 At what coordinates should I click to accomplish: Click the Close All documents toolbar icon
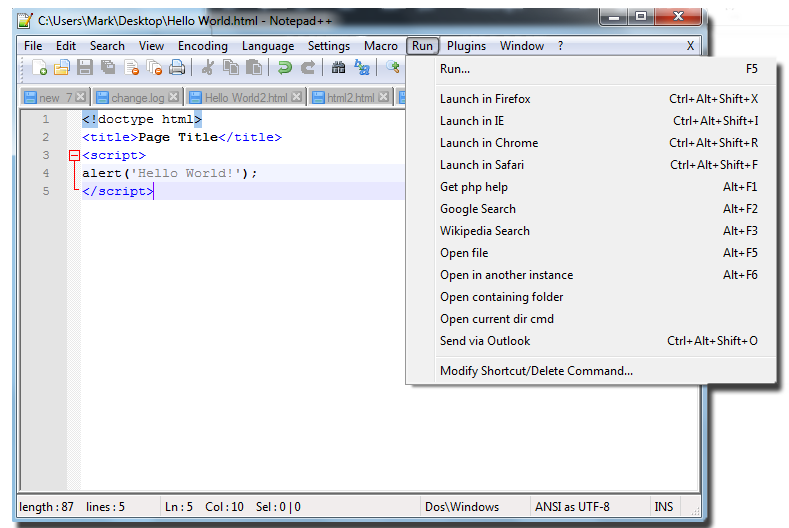click(x=154, y=67)
